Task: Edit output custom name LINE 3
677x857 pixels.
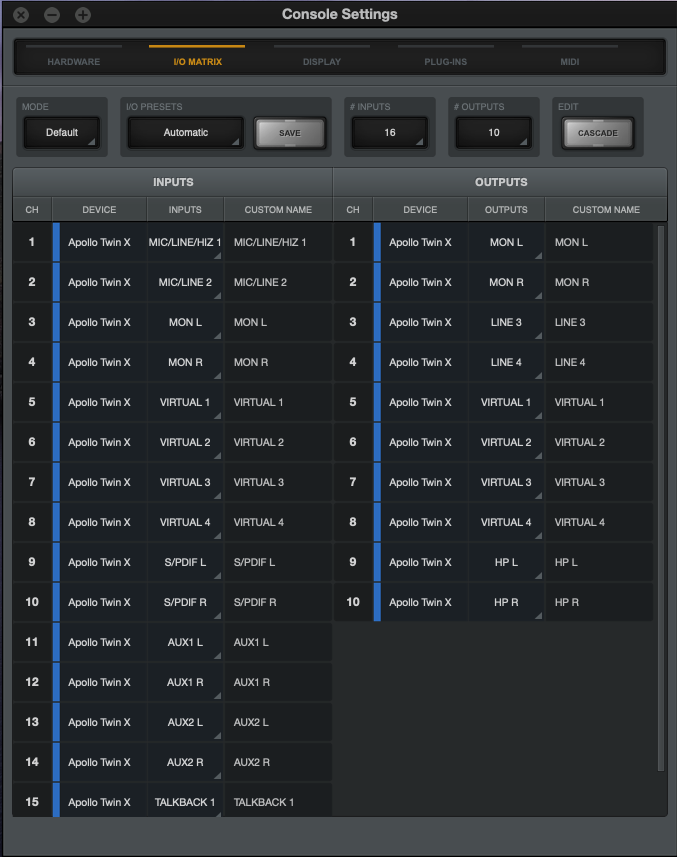Action: coord(599,322)
